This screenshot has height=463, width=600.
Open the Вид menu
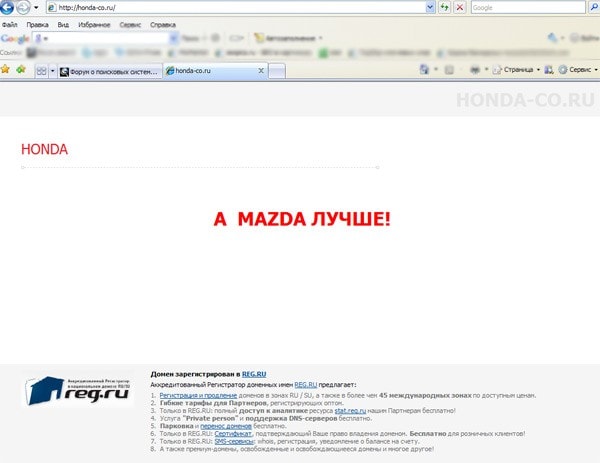[x=63, y=25]
